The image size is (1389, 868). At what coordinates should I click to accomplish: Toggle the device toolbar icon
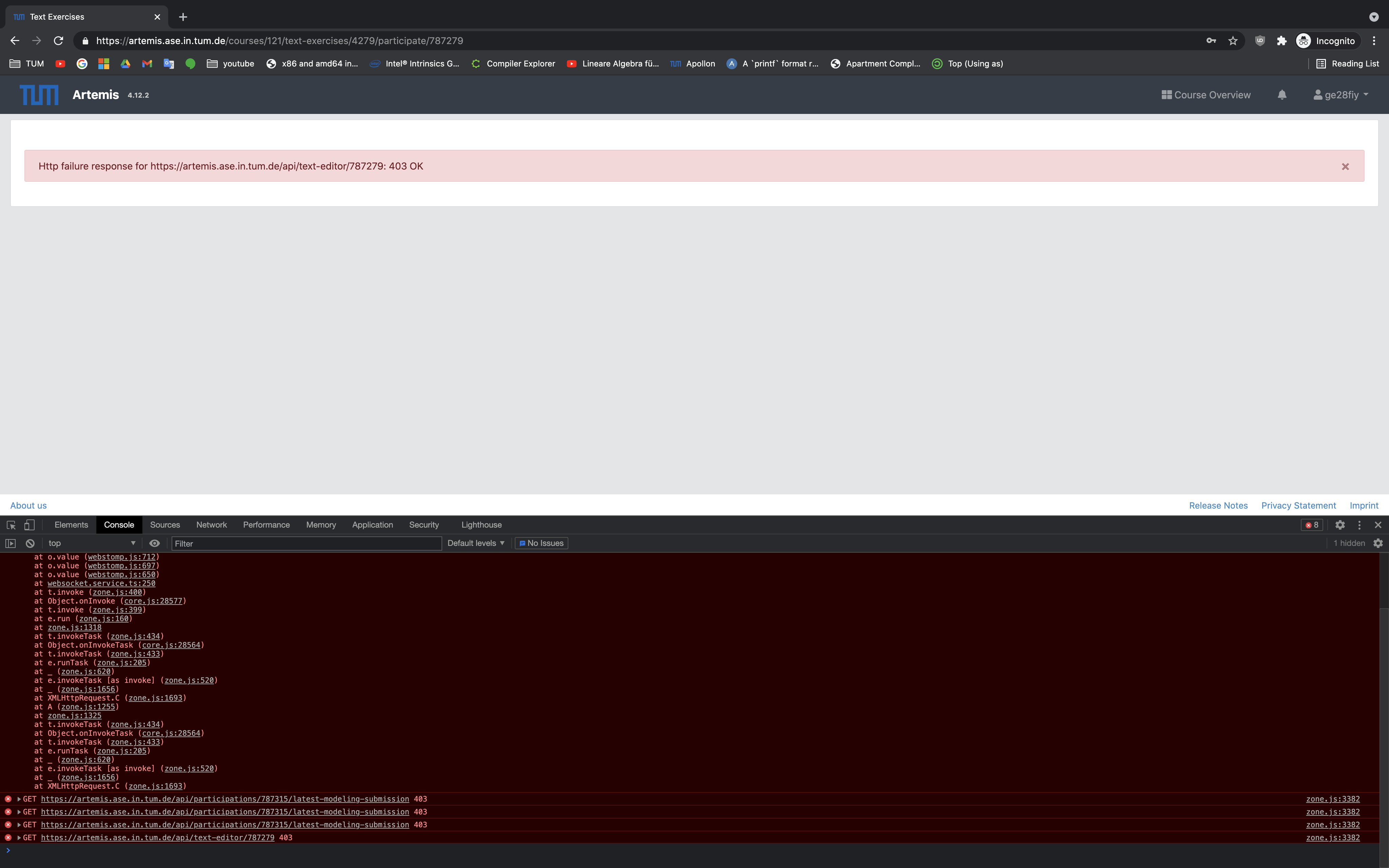point(29,525)
